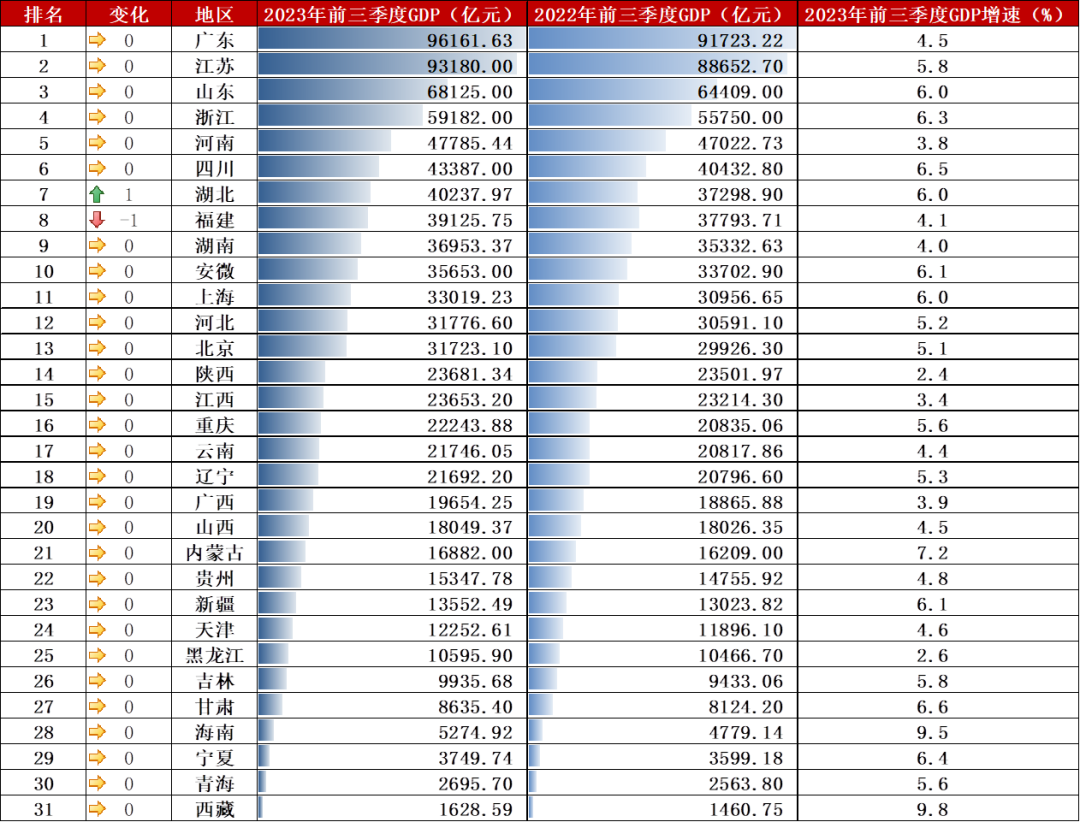Screen dimensions: 1080x822
Task: Click the orange arrow icon in 四川 row
Action: [x=97, y=168]
